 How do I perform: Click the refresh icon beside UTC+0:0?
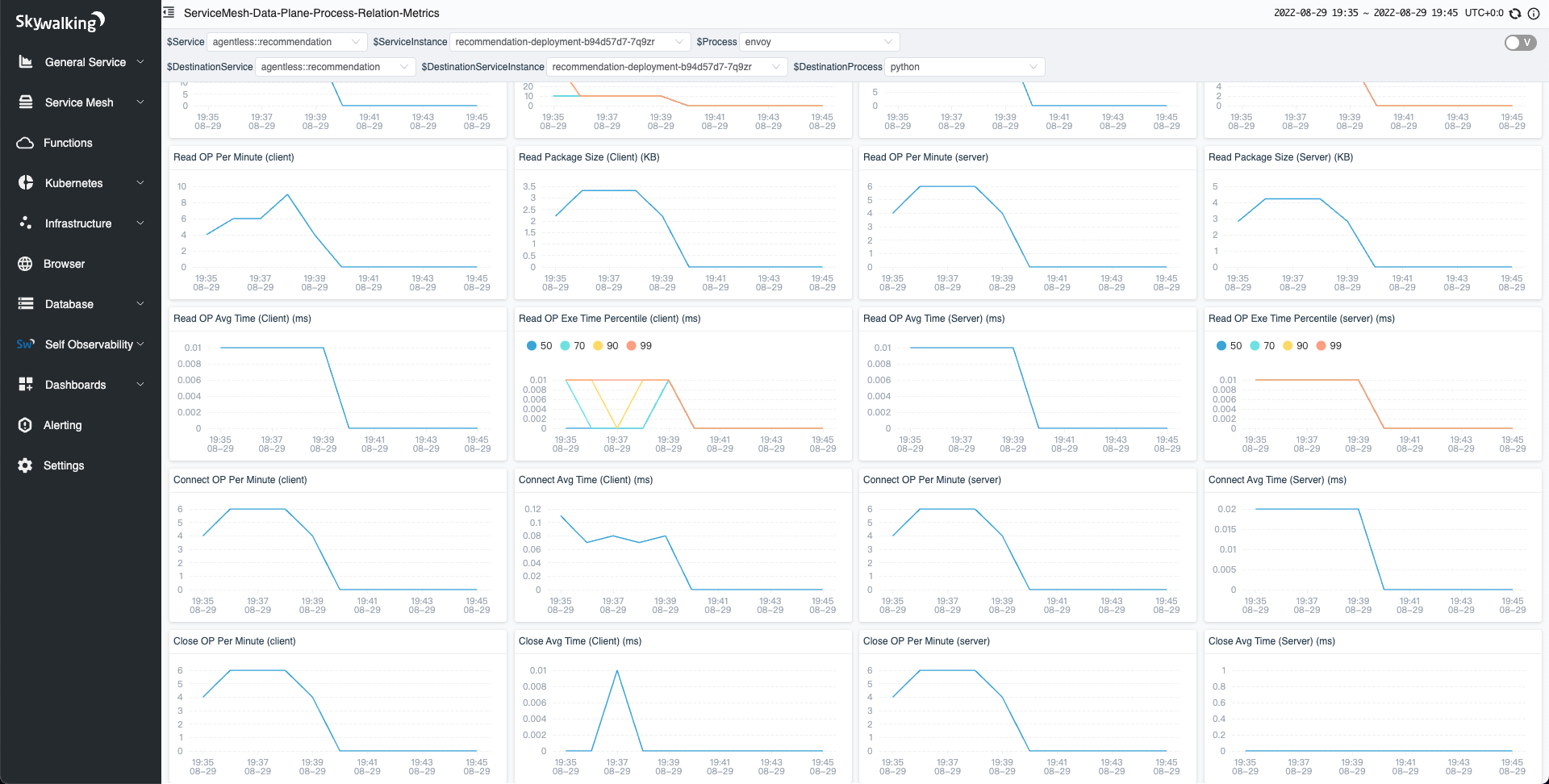pos(1515,14)
